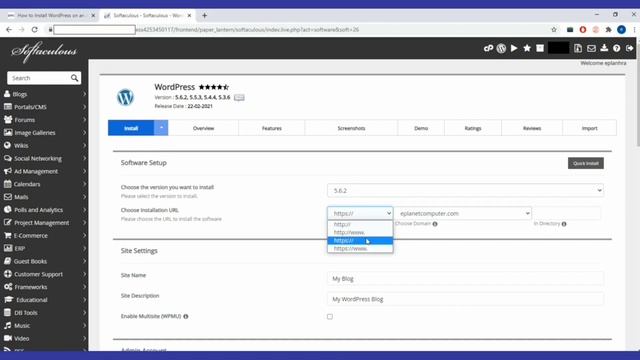The width and height of the screenshot is (640, 360).
Task: Open Image Galleries category in sidebar
Action: (x=44, y=133)
